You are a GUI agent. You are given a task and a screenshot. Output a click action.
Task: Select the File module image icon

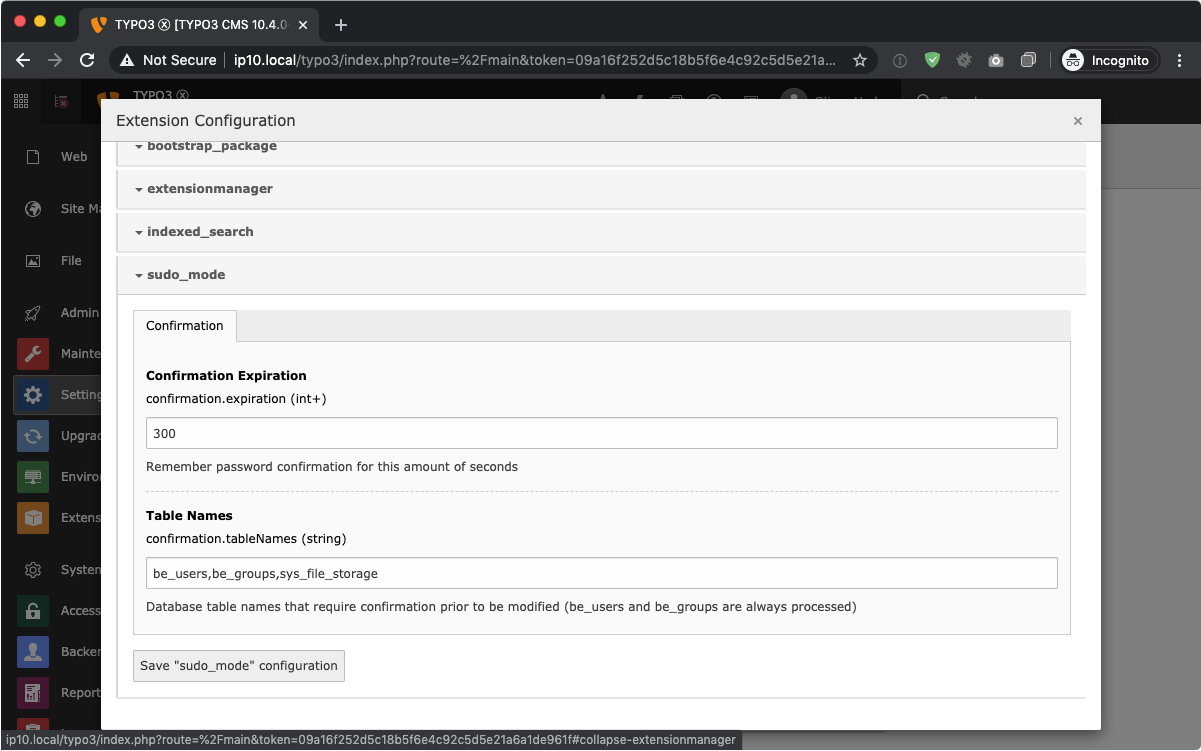(33, 261)
